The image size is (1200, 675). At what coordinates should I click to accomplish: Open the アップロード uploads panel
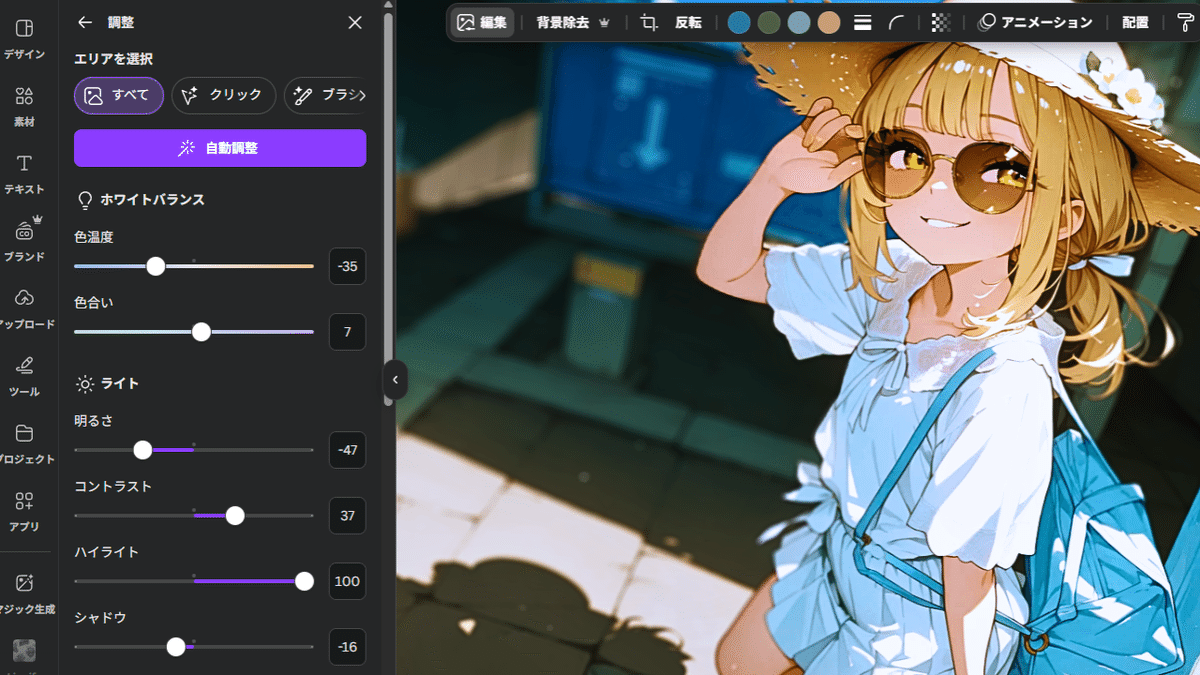point(24,308)
